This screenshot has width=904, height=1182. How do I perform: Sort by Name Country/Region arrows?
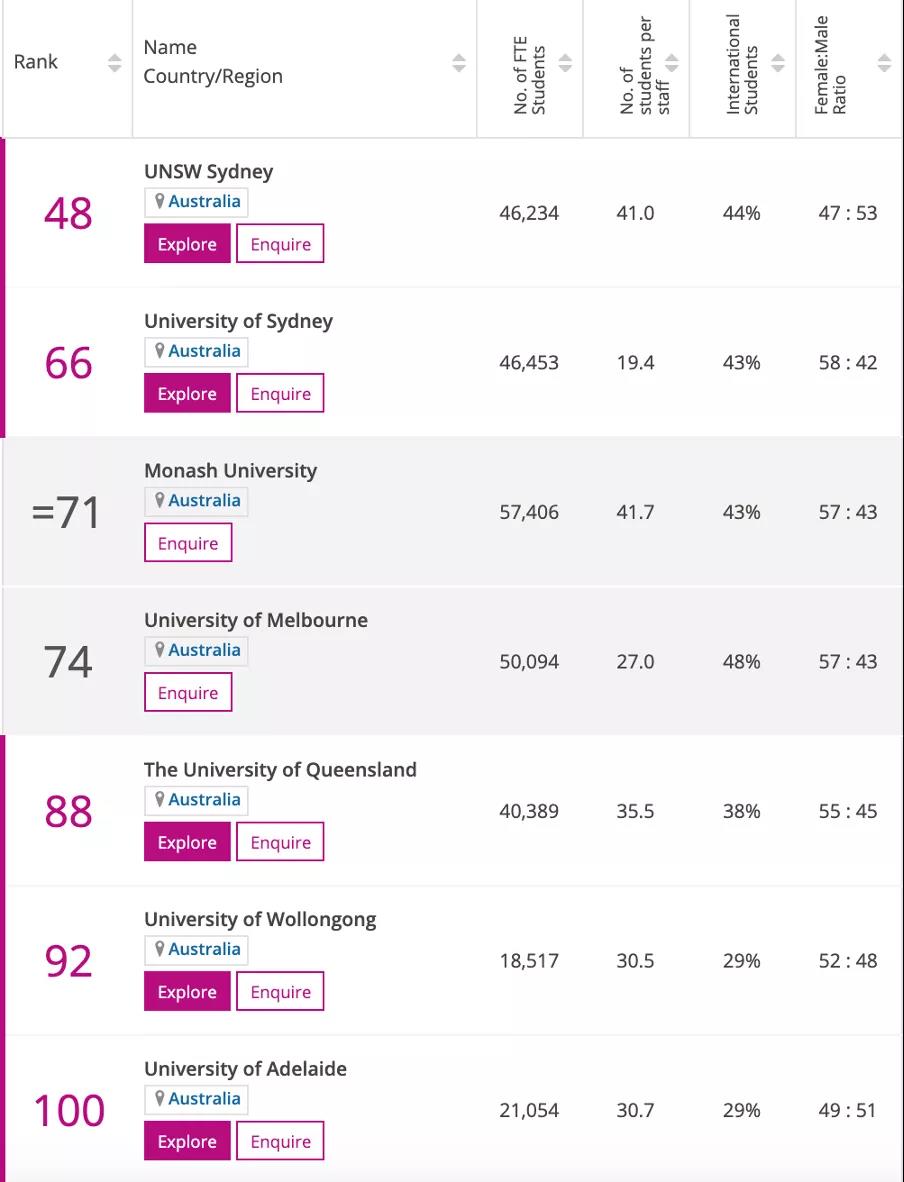coord(458,63)
